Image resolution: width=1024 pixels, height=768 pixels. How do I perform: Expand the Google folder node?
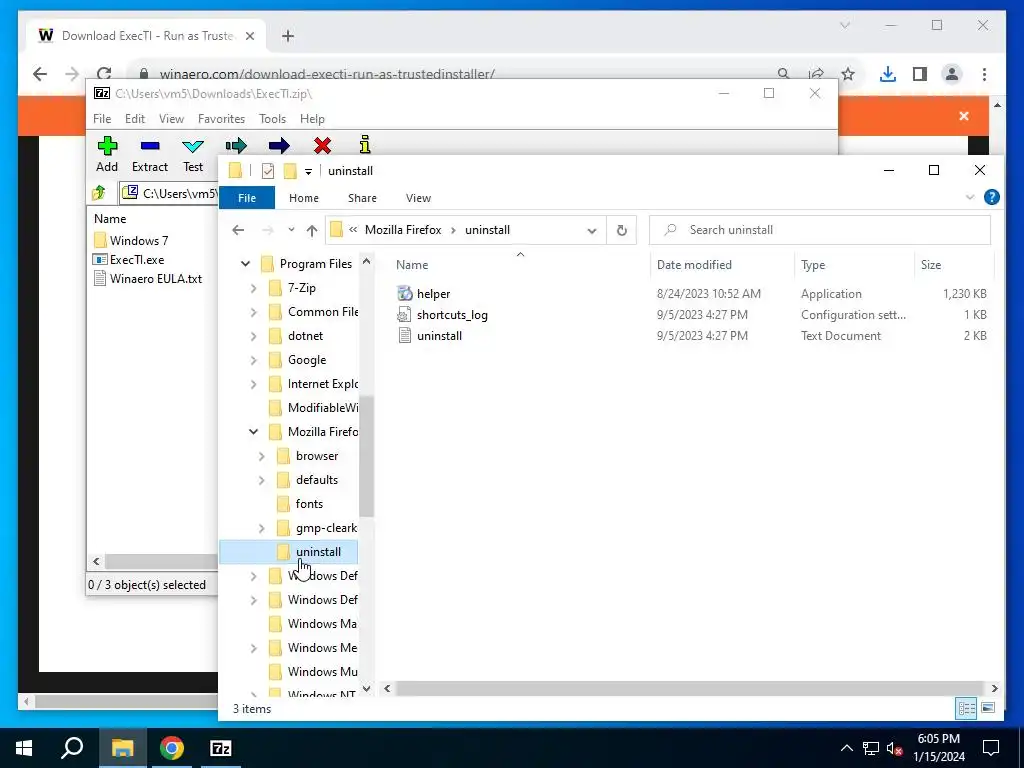pyautogui.click(x=253, y=360)
